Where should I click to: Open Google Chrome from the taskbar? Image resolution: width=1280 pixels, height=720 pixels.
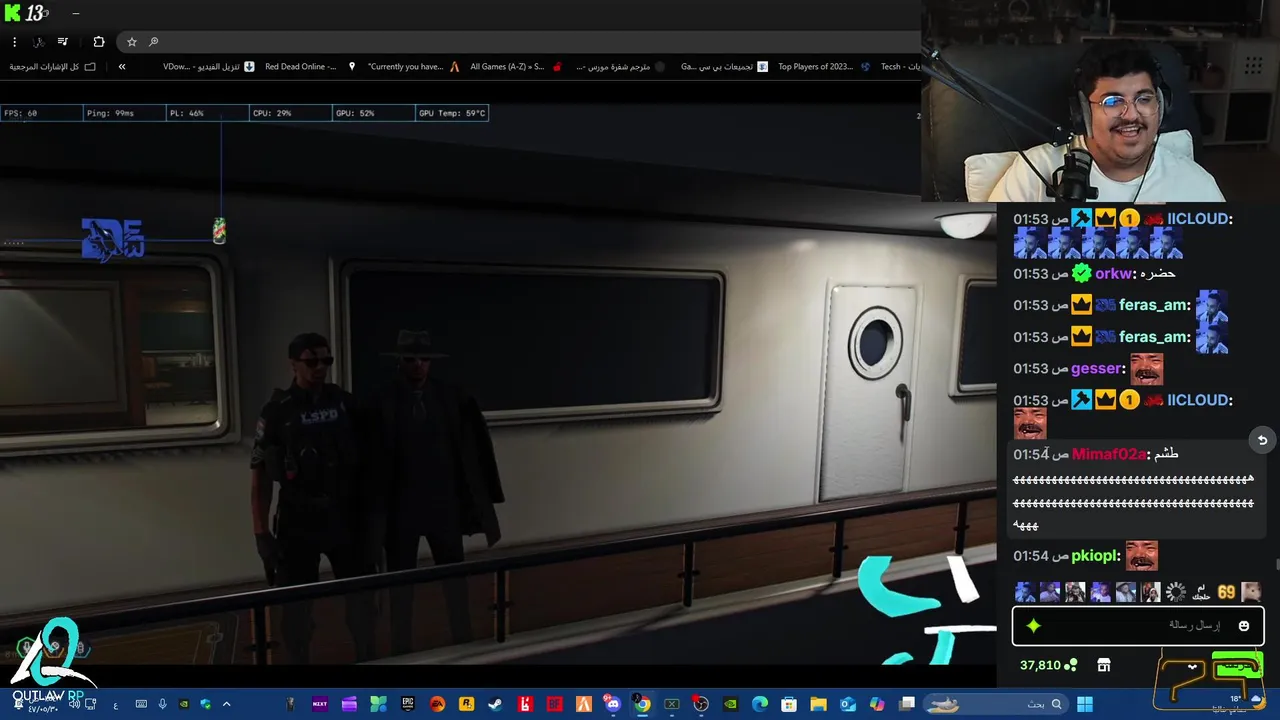tap(643, 704)
